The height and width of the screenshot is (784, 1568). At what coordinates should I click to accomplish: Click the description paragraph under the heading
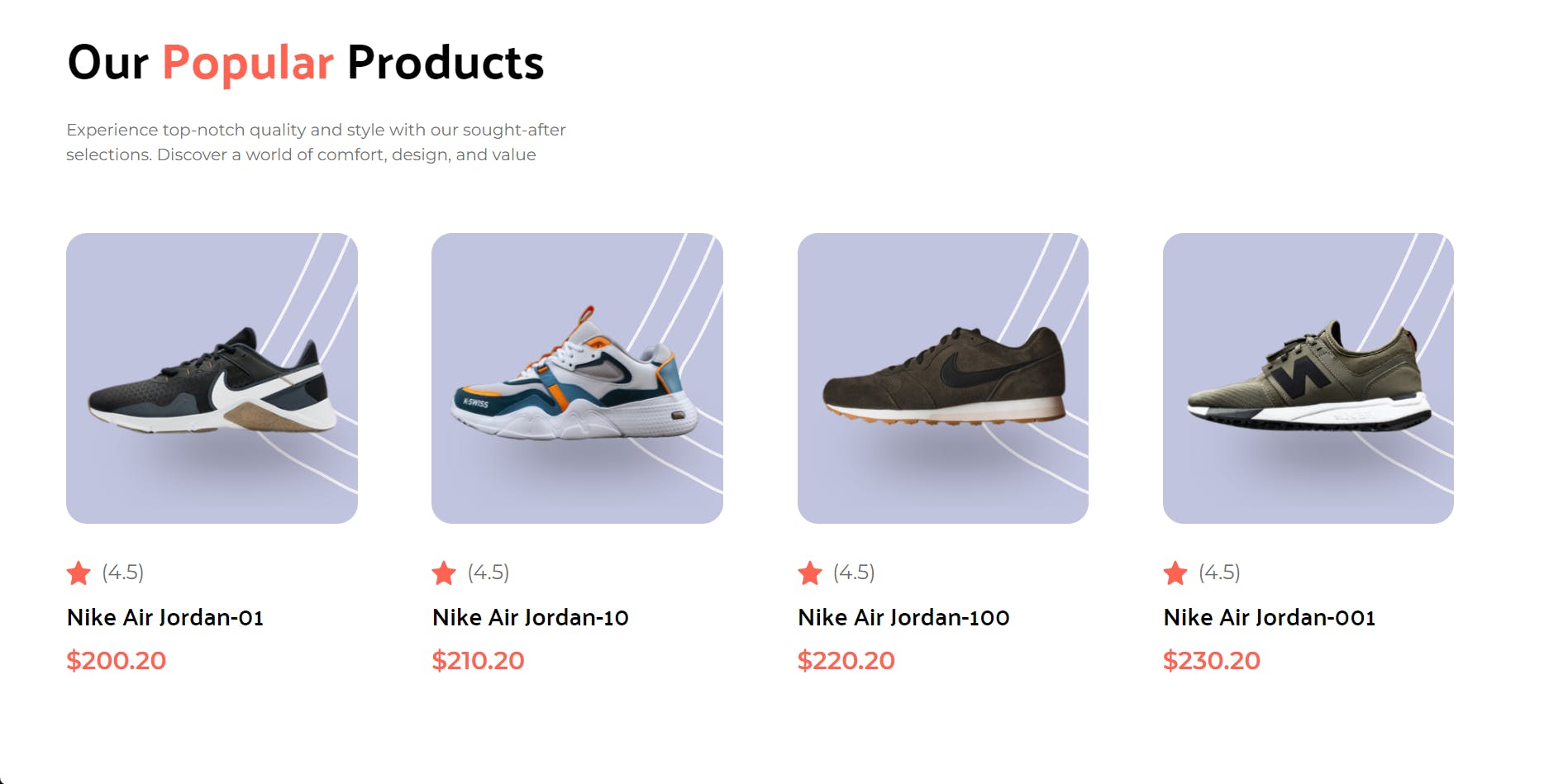tap(316, 142)
